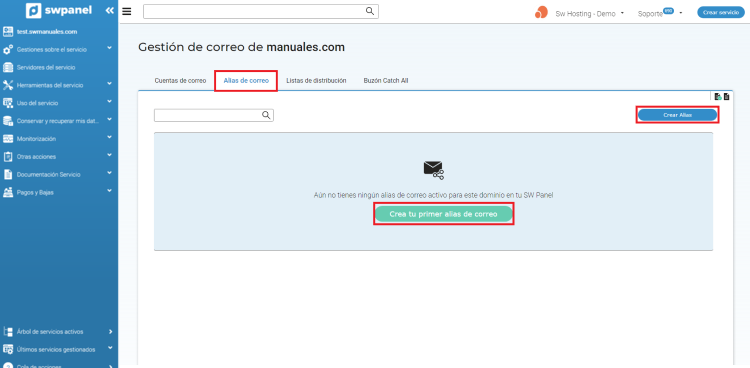Viewport: 750px width, 368px height.
Task: Expand Uso del servicio chevron
Action: (x=110, y=101)
